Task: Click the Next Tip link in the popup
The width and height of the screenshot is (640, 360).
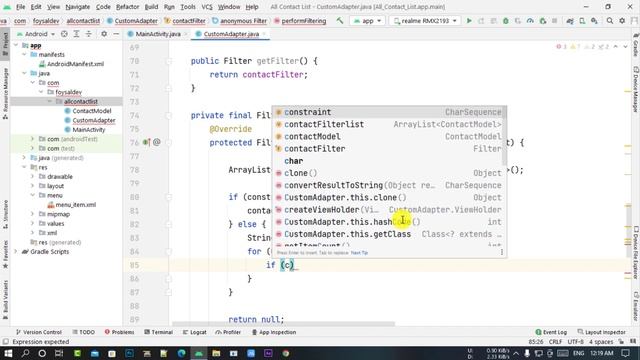Action: [x=359, y=253]
